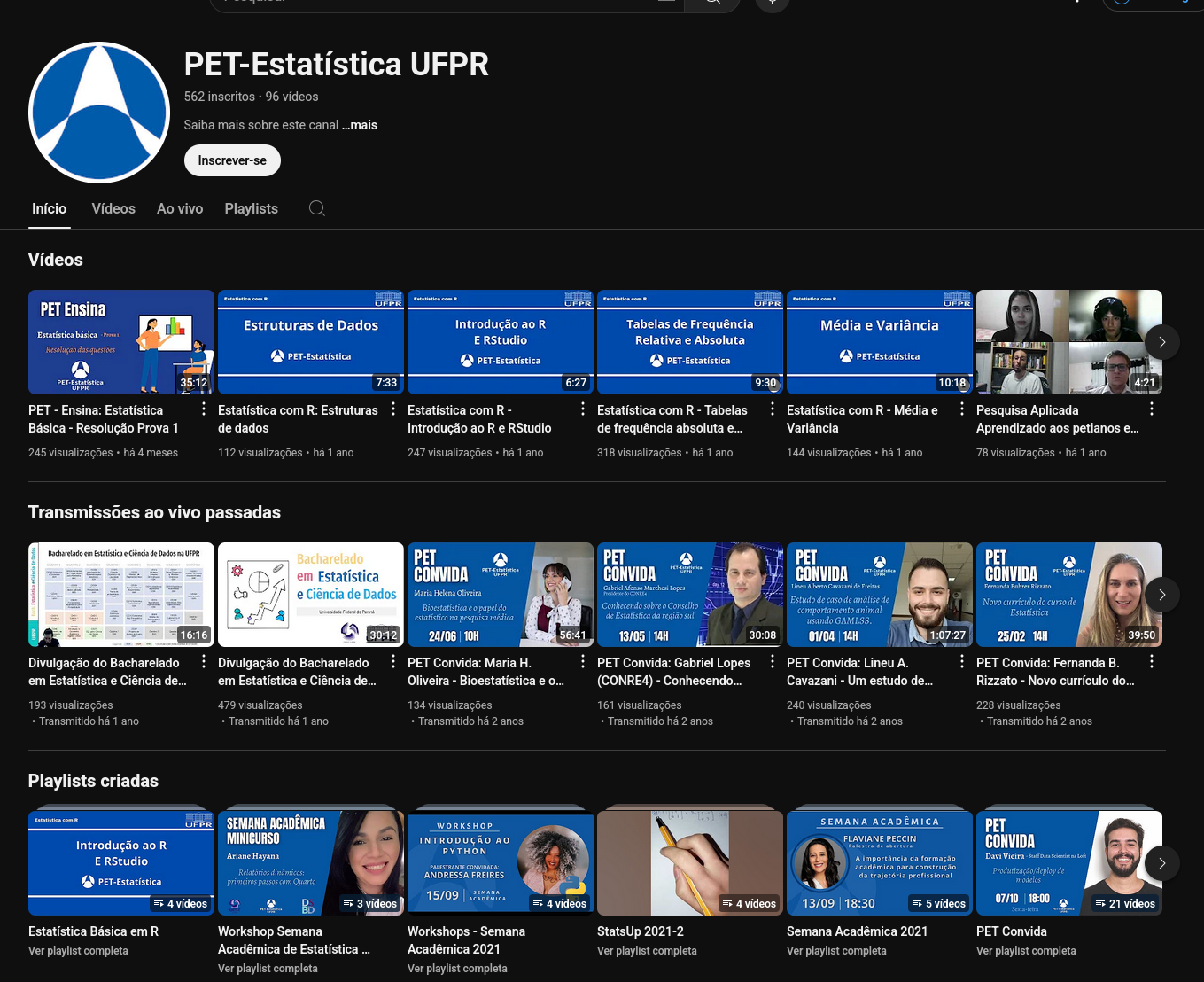Open Tabelas de Frequência video thumbnail
Screen dimensions: 1204x982
(690, 342)
